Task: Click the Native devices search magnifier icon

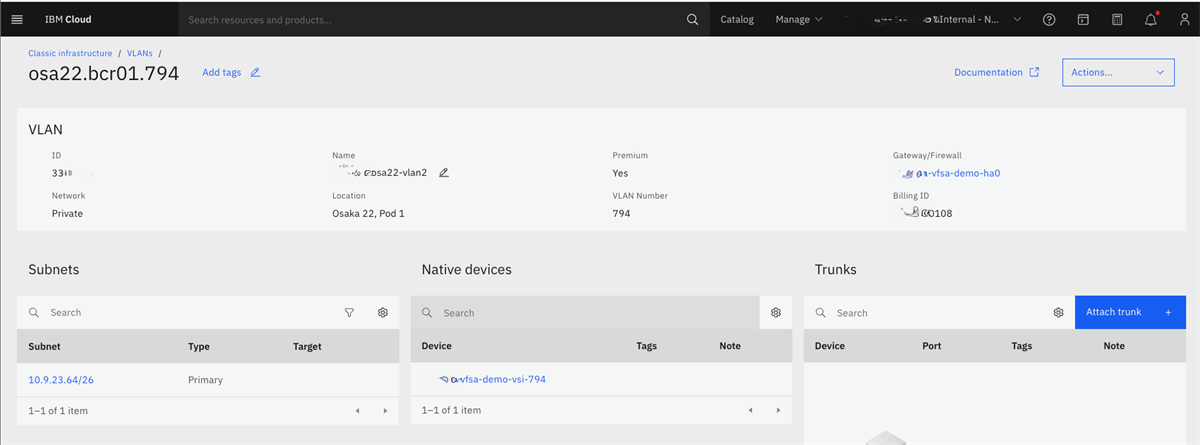Action: pyautogui.click(x=428, y=313)
